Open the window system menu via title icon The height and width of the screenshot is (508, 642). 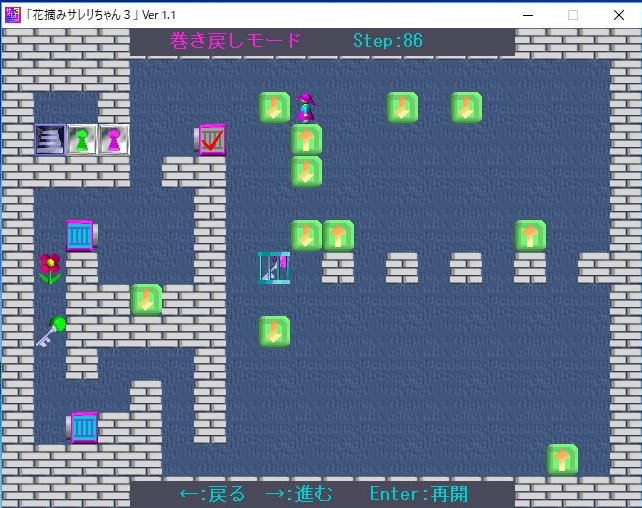[13, 14]
